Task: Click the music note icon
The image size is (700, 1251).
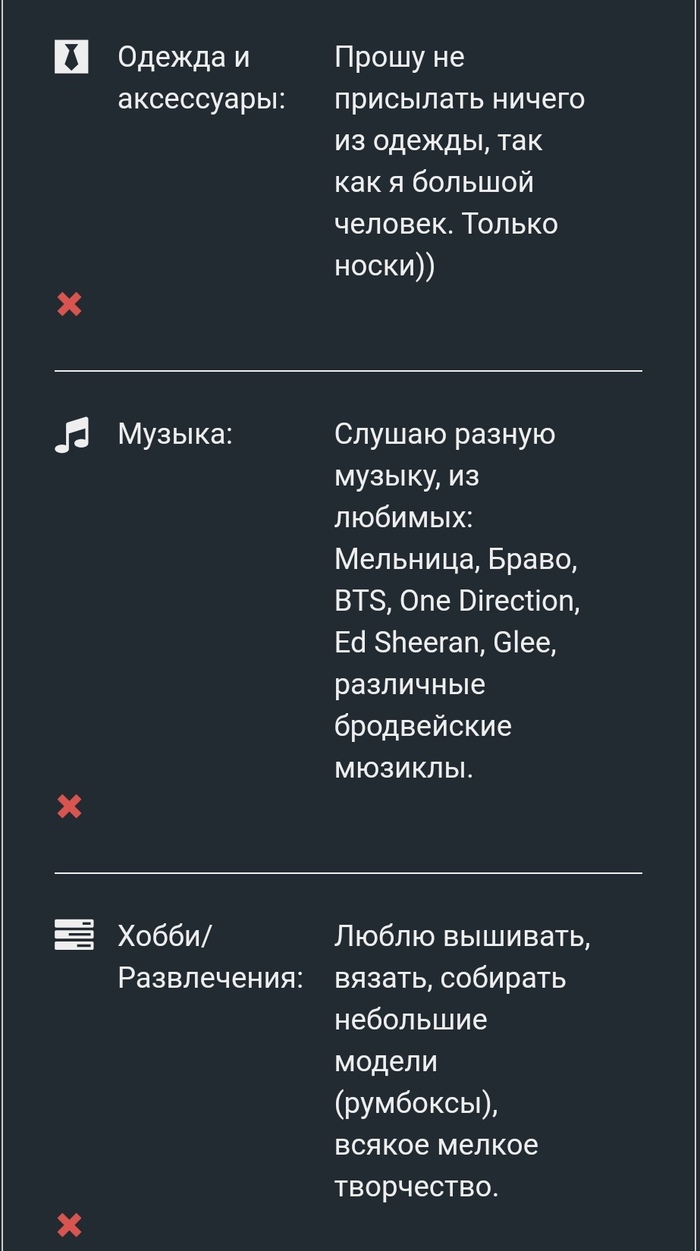Action: tap(71, 435)
